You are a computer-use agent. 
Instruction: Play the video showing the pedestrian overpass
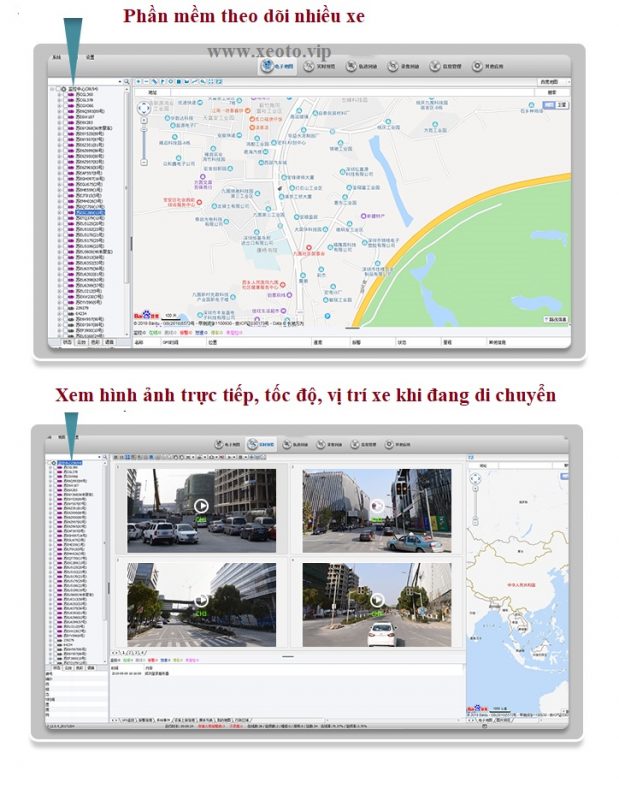click(202, 600)
